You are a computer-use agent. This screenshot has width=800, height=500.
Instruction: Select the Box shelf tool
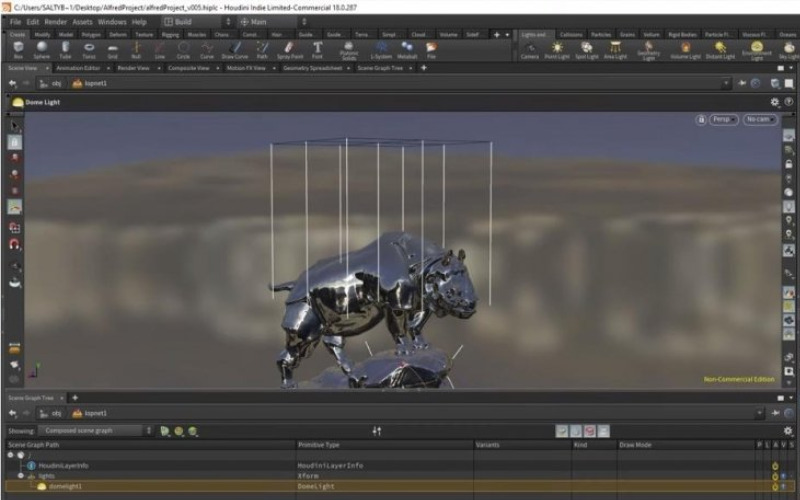[18, 50]
